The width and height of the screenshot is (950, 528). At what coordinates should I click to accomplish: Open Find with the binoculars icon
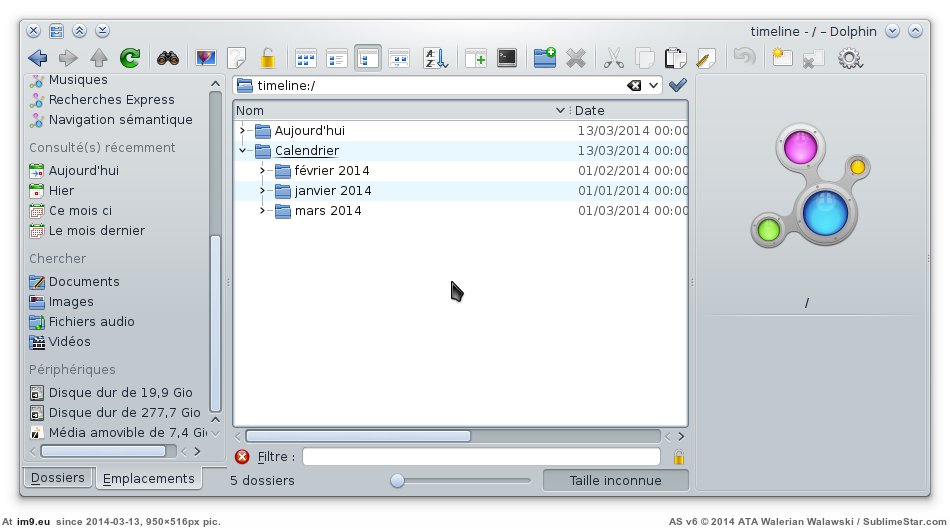tap(167, 58)
